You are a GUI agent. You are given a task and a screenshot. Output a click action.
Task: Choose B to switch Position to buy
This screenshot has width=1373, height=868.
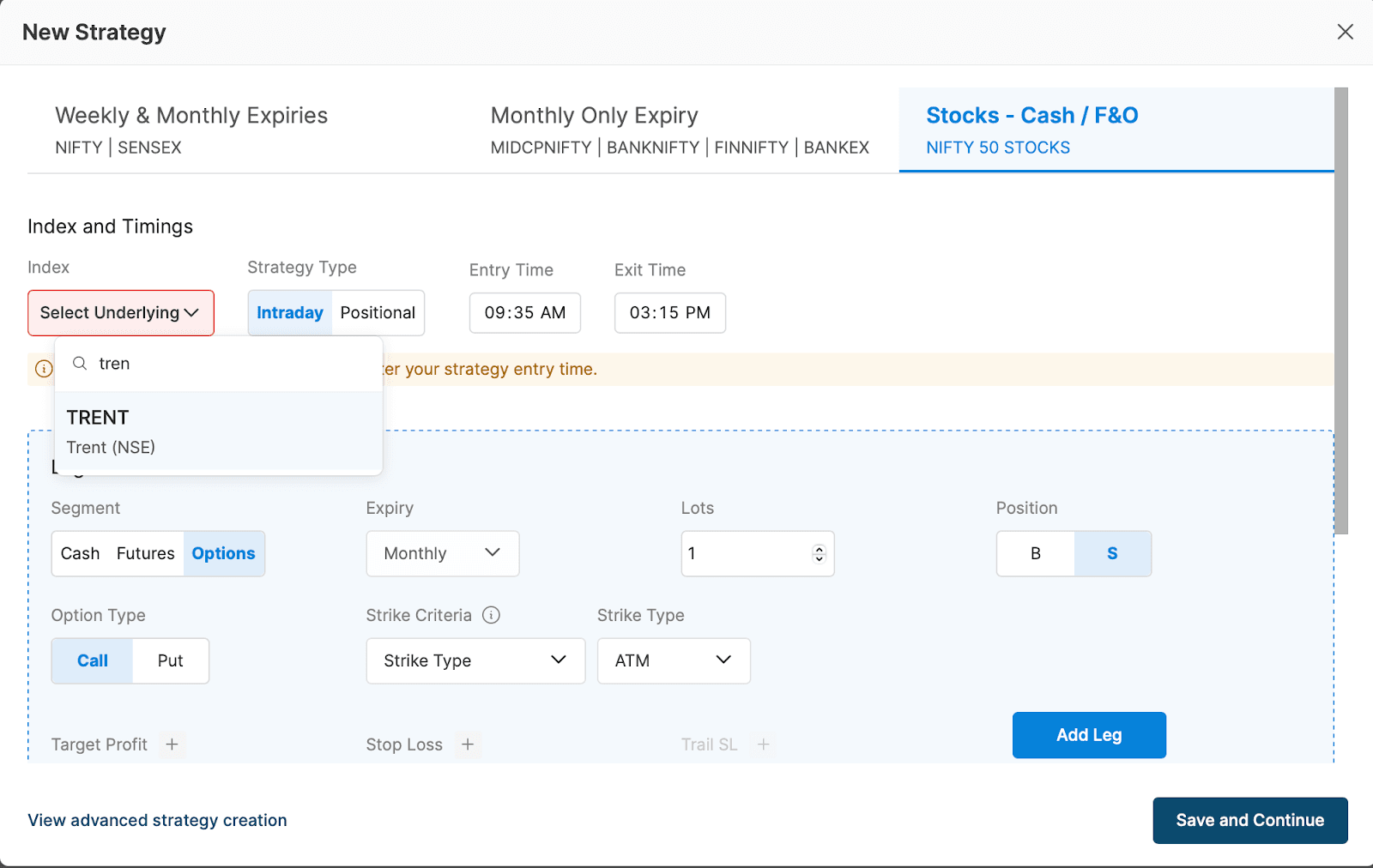[1036, 553]
